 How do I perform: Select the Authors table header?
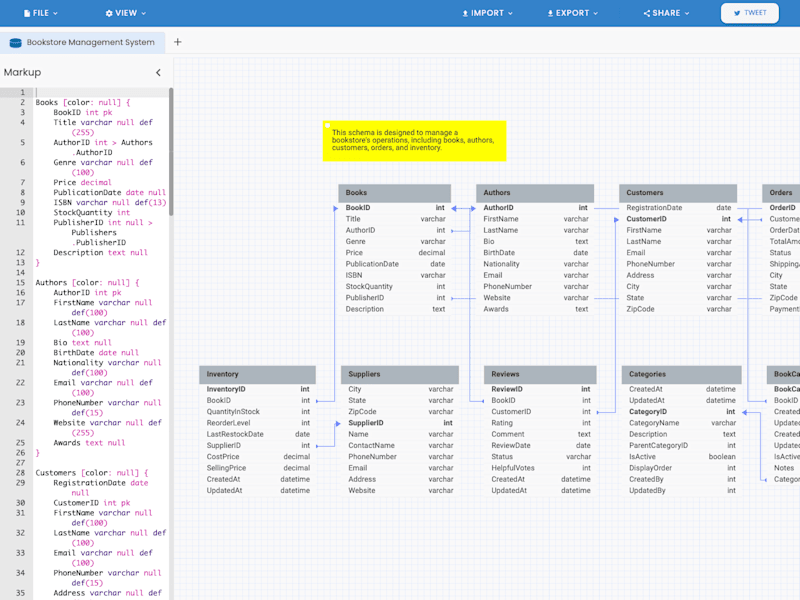(x=535, y=193)
